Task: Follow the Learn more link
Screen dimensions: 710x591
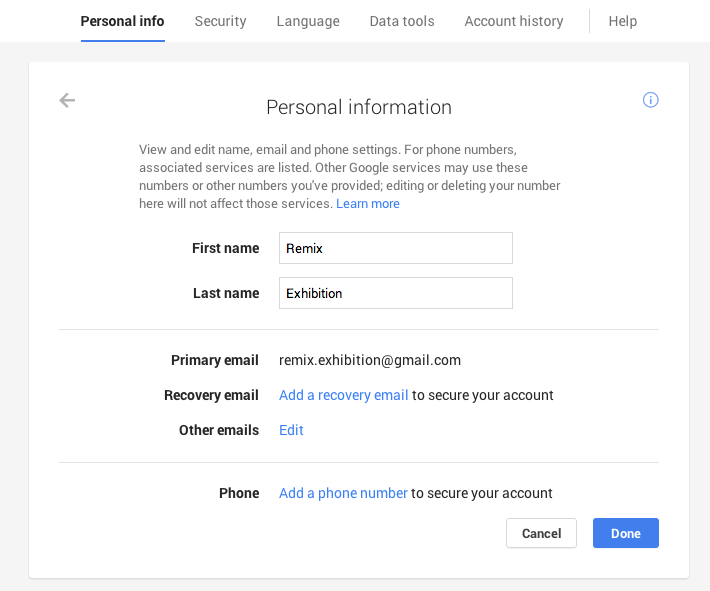Action: pos(368,204)
